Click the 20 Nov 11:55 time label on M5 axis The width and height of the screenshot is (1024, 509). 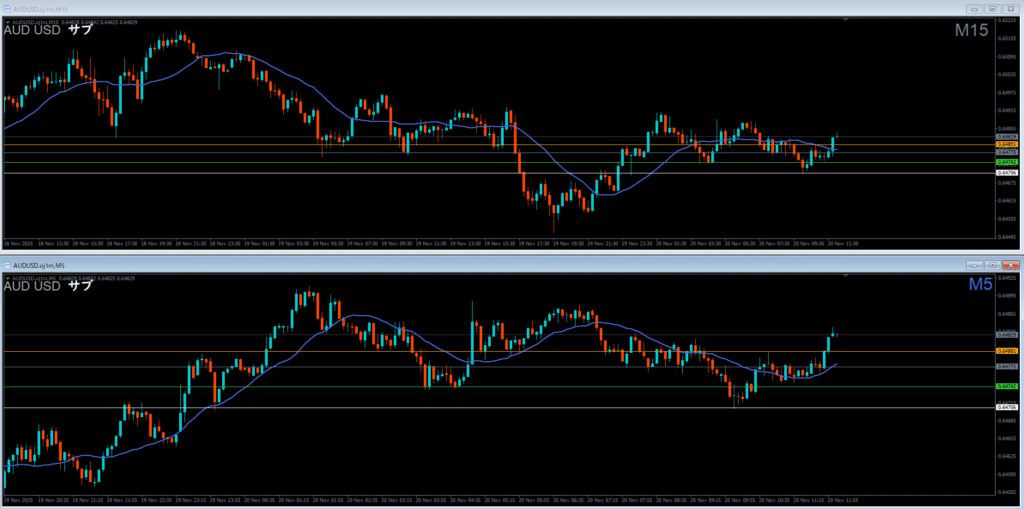coord(842,499)
